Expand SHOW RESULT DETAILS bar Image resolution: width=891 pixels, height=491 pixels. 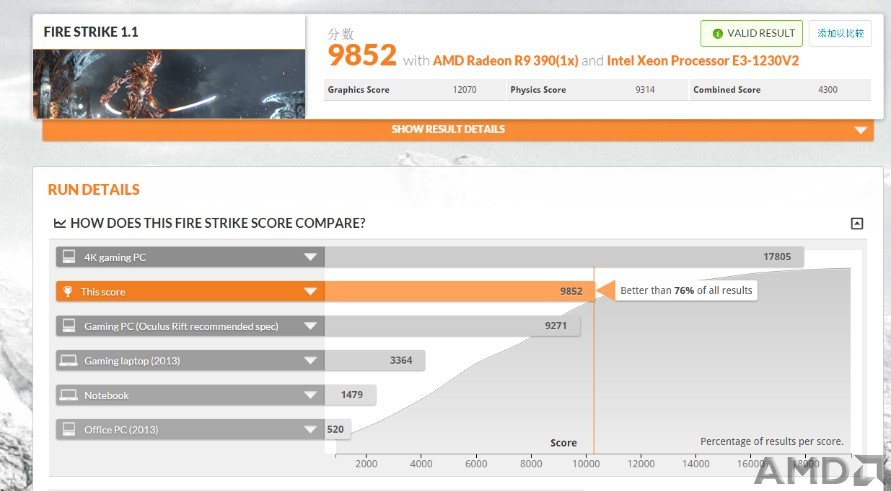pos(458,130)
